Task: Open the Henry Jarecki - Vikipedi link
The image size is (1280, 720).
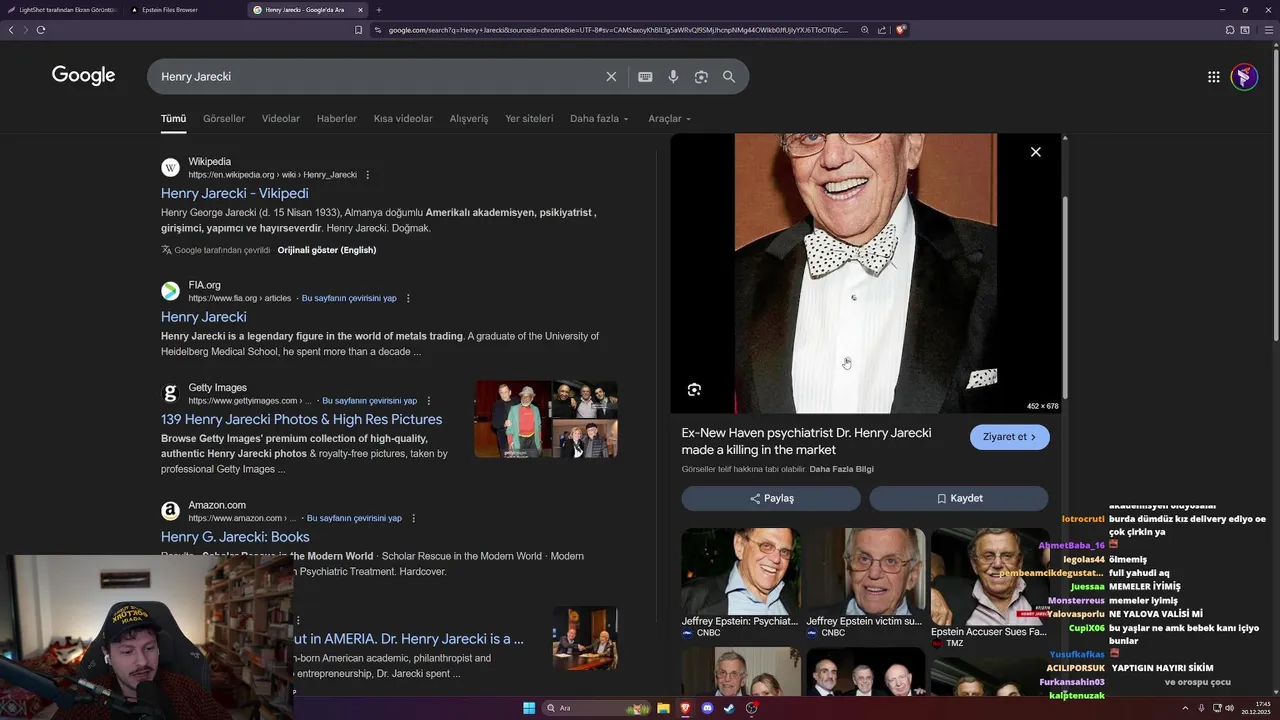Action: tap(235, 193)
